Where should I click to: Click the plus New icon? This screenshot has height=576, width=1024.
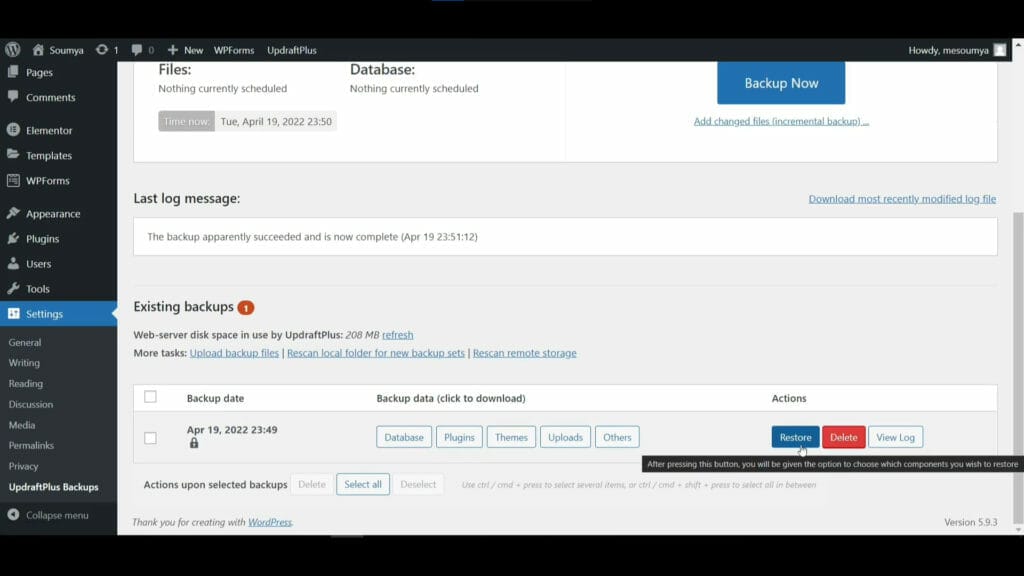click(172, 50)
